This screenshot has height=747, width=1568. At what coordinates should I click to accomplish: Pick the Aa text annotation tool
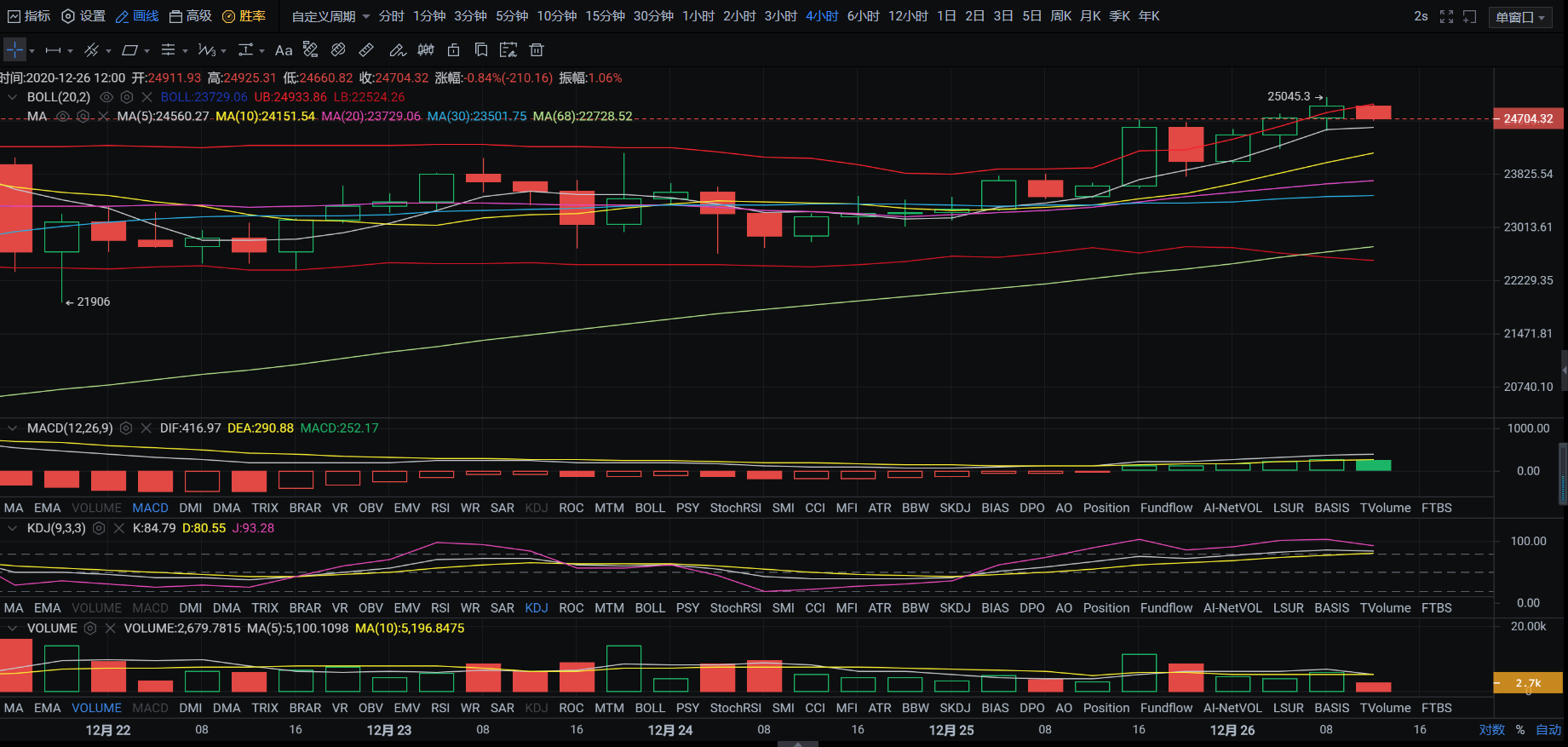(x=284, y=50)
